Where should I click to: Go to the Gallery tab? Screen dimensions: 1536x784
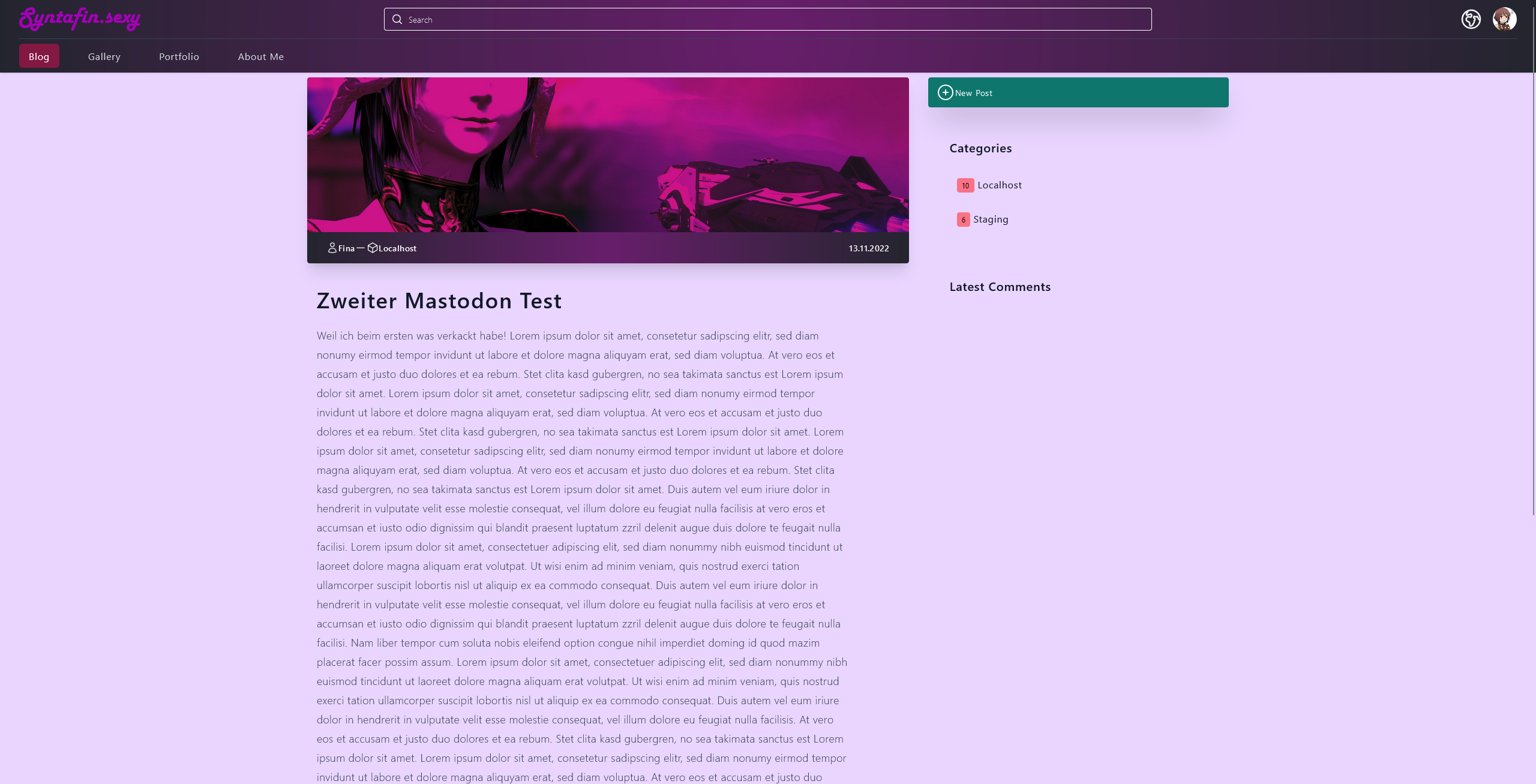[x=104, y=56]
